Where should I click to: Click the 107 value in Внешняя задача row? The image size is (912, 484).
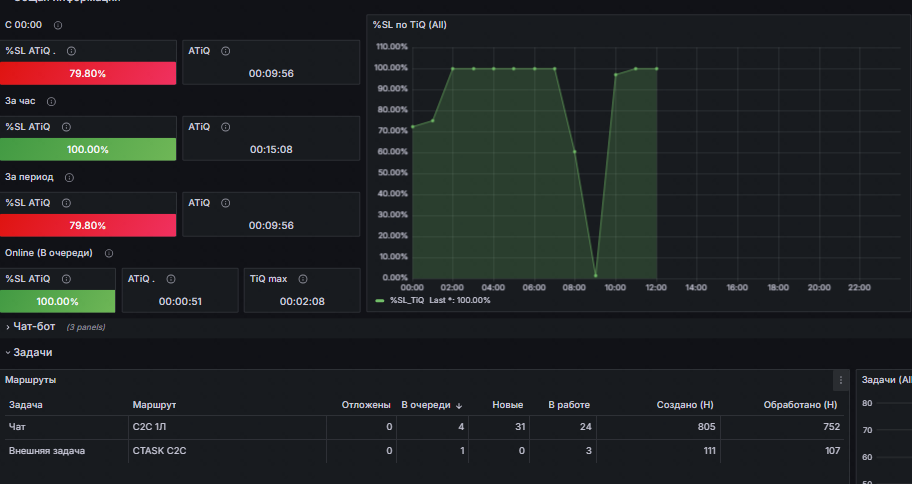click(x=832, y=451)
